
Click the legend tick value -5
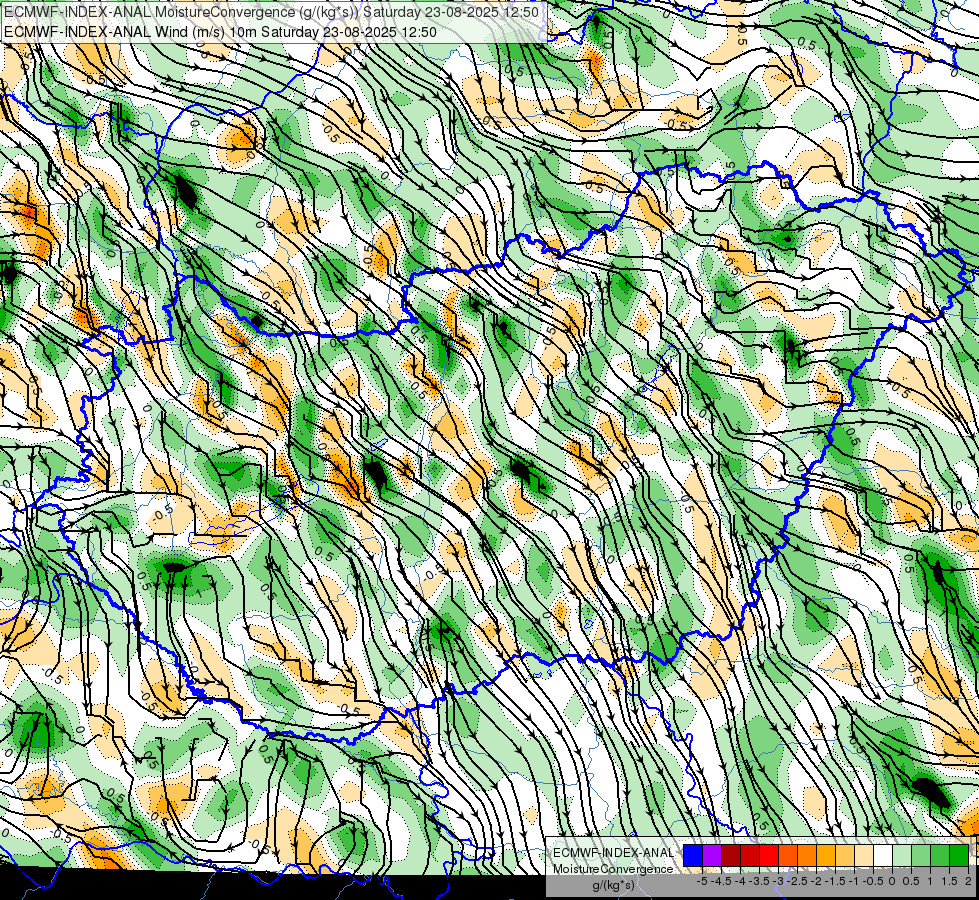click(x=702, y=881)
